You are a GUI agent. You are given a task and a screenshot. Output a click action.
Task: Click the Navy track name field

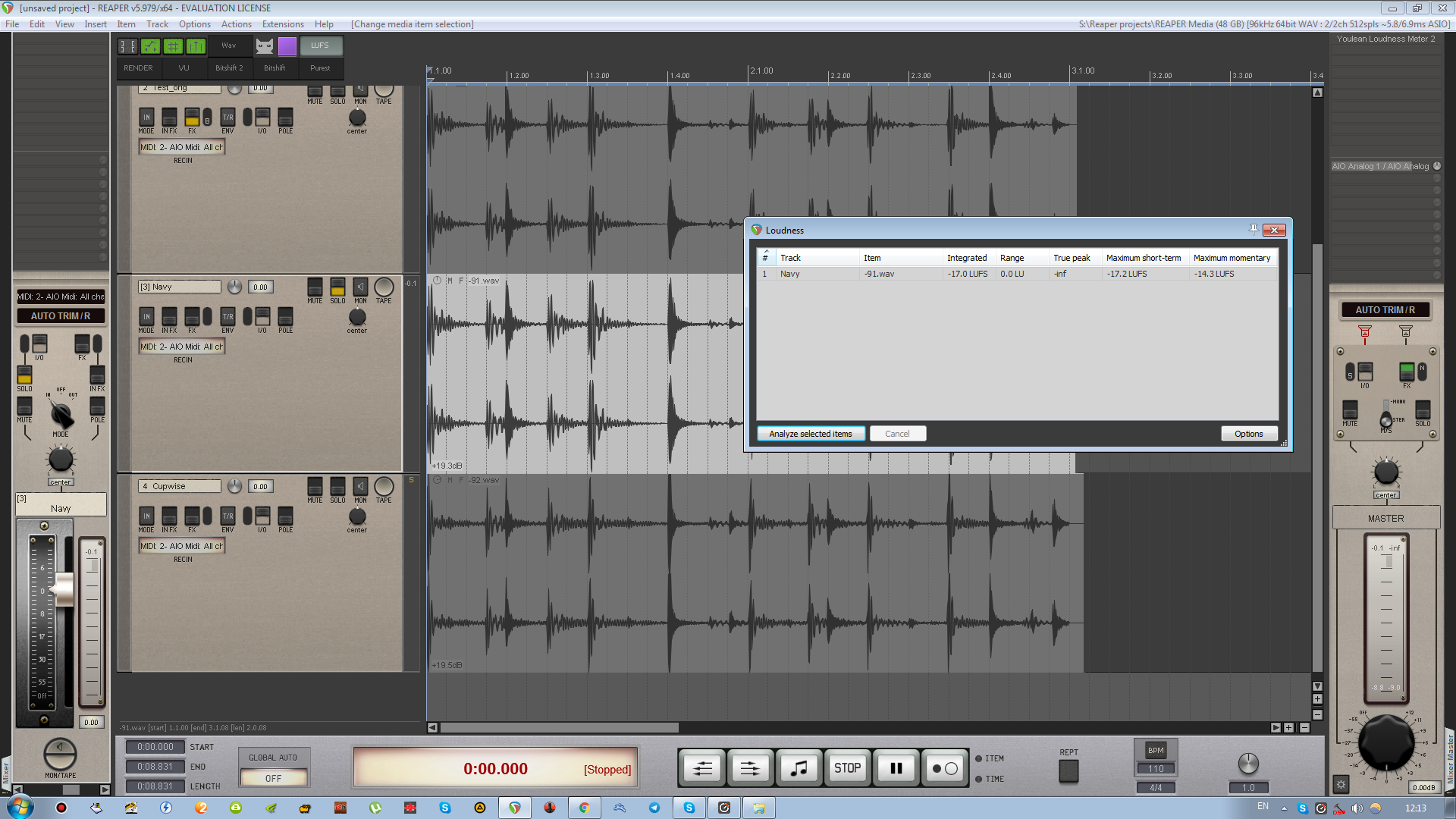(180, 287)
